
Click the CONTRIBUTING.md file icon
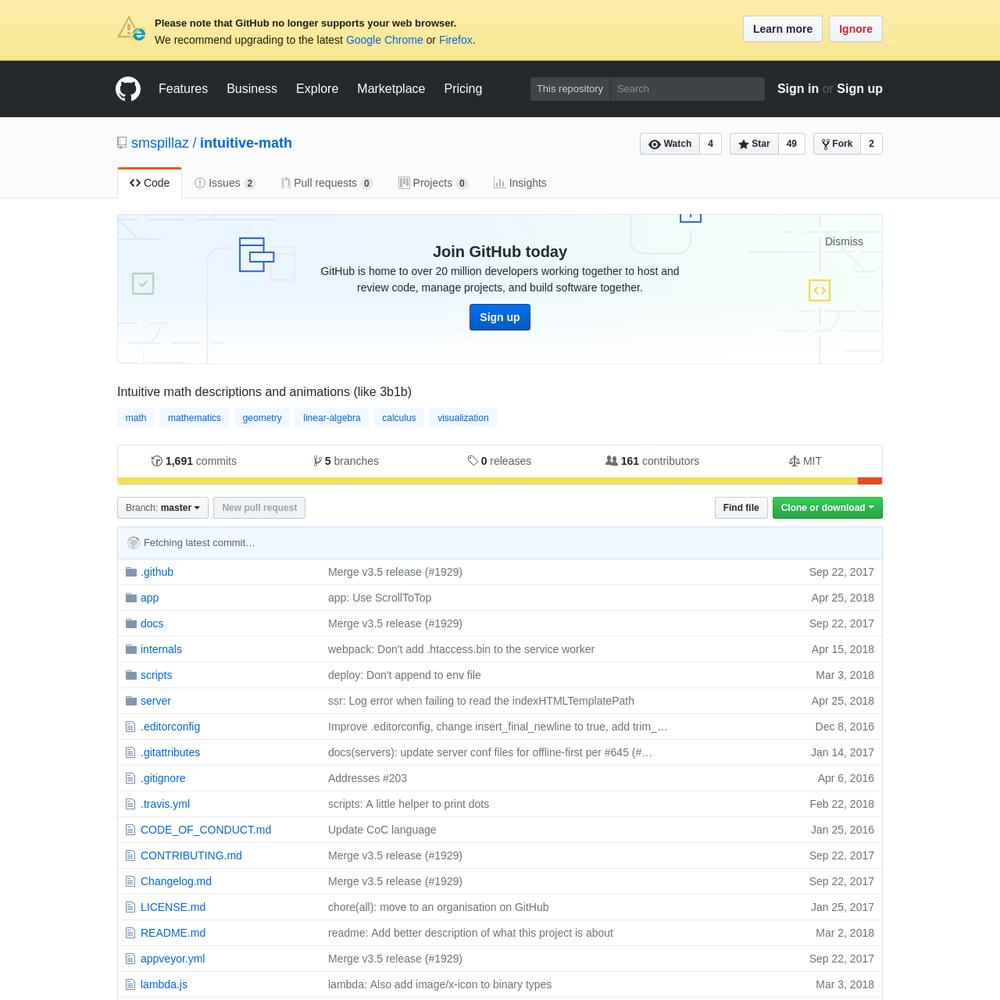click(131, 856)
